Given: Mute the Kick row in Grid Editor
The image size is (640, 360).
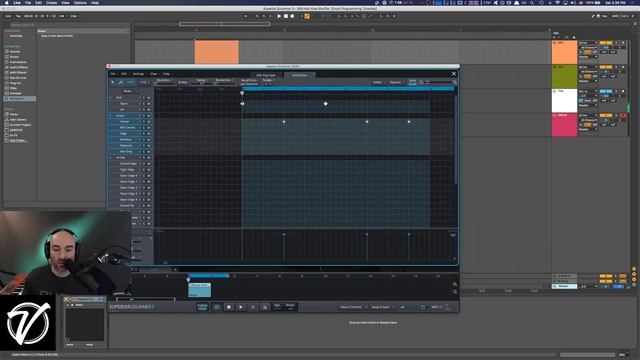Looking at the screenshot, I should coord(149,98).
